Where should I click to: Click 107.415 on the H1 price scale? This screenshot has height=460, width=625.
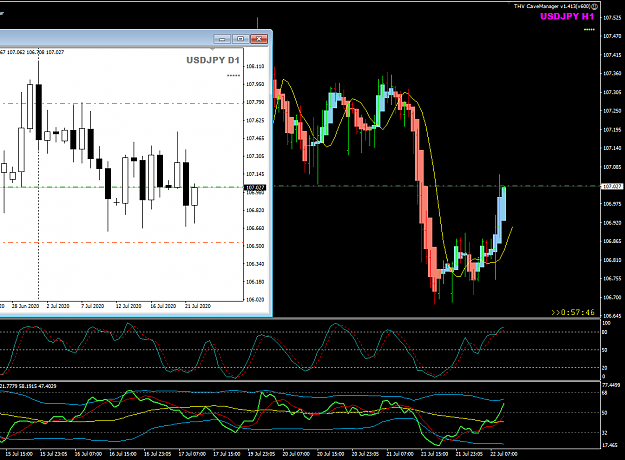(612, 55)
